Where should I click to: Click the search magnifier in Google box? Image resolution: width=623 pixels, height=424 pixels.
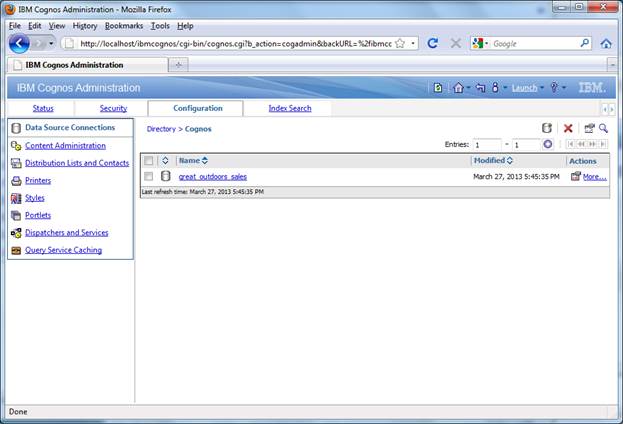point(584,43)
